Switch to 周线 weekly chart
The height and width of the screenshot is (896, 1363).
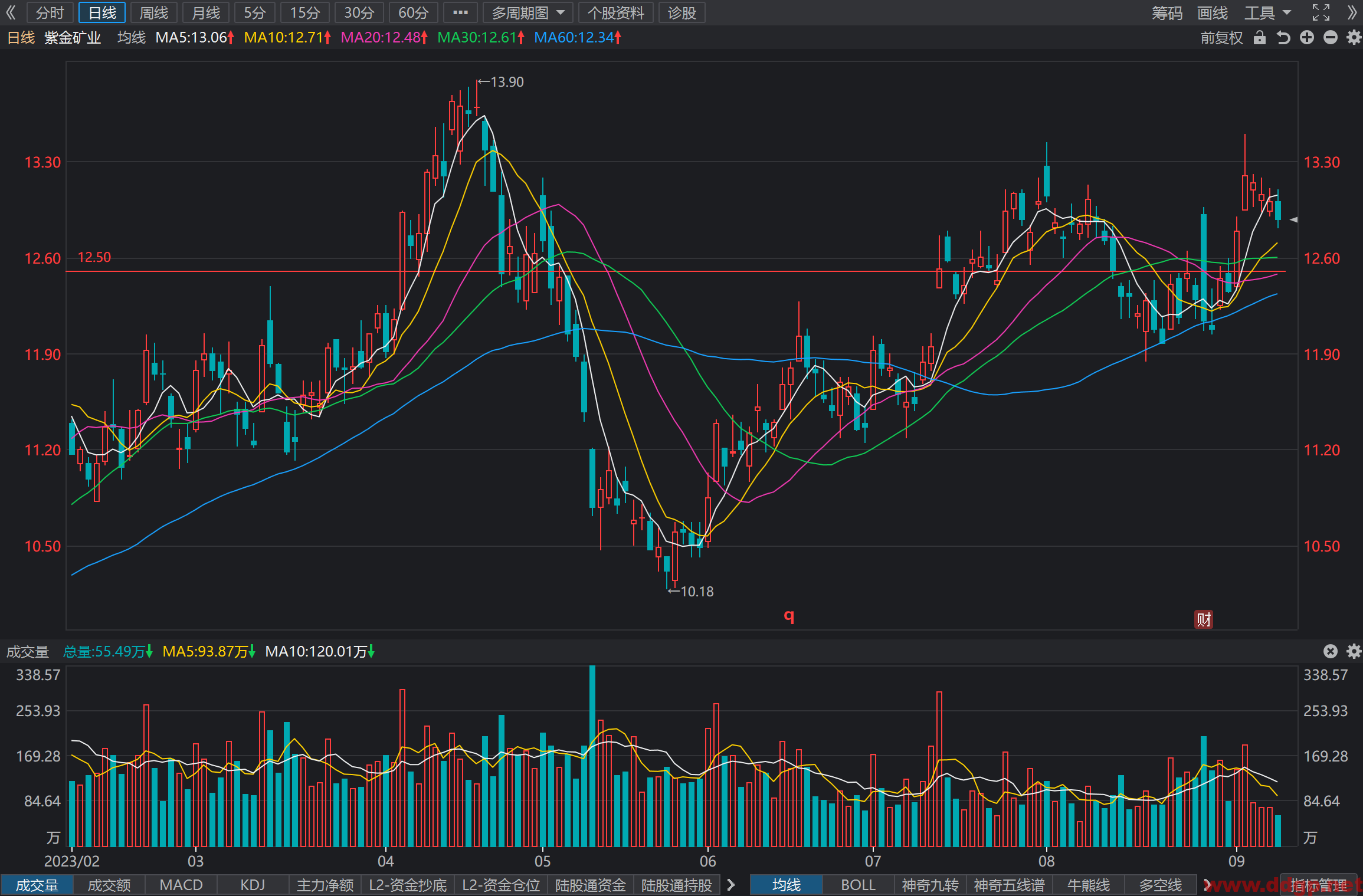click(x=154, y=12)
